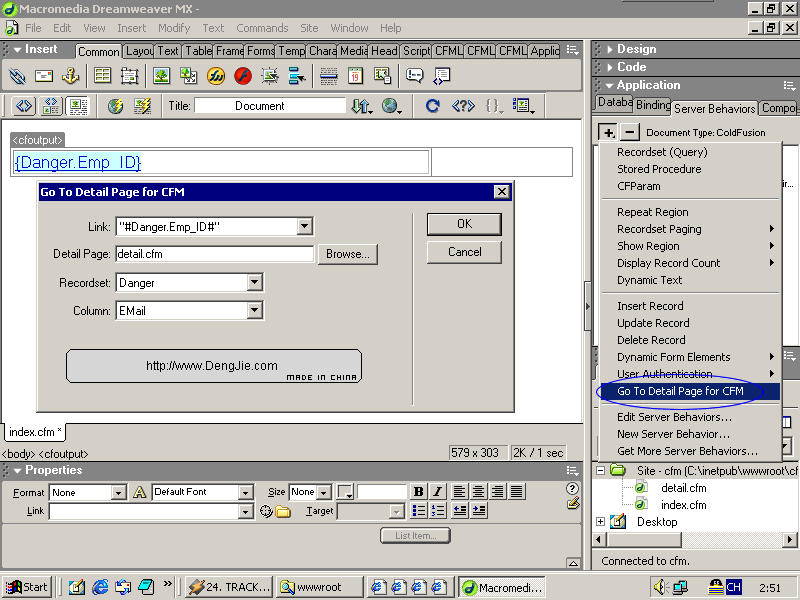Viewport: 800px width, 600px height.
Task: Click the minus remove behavior button
Action: pyautogui.click(x=630, y=132)
